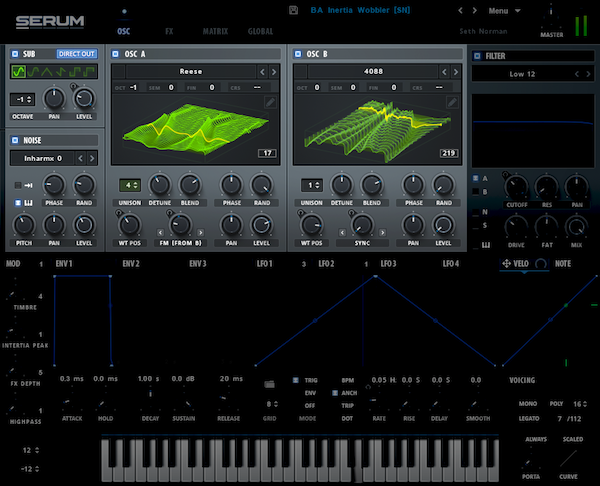Select the ENV 2 tab

131,264
